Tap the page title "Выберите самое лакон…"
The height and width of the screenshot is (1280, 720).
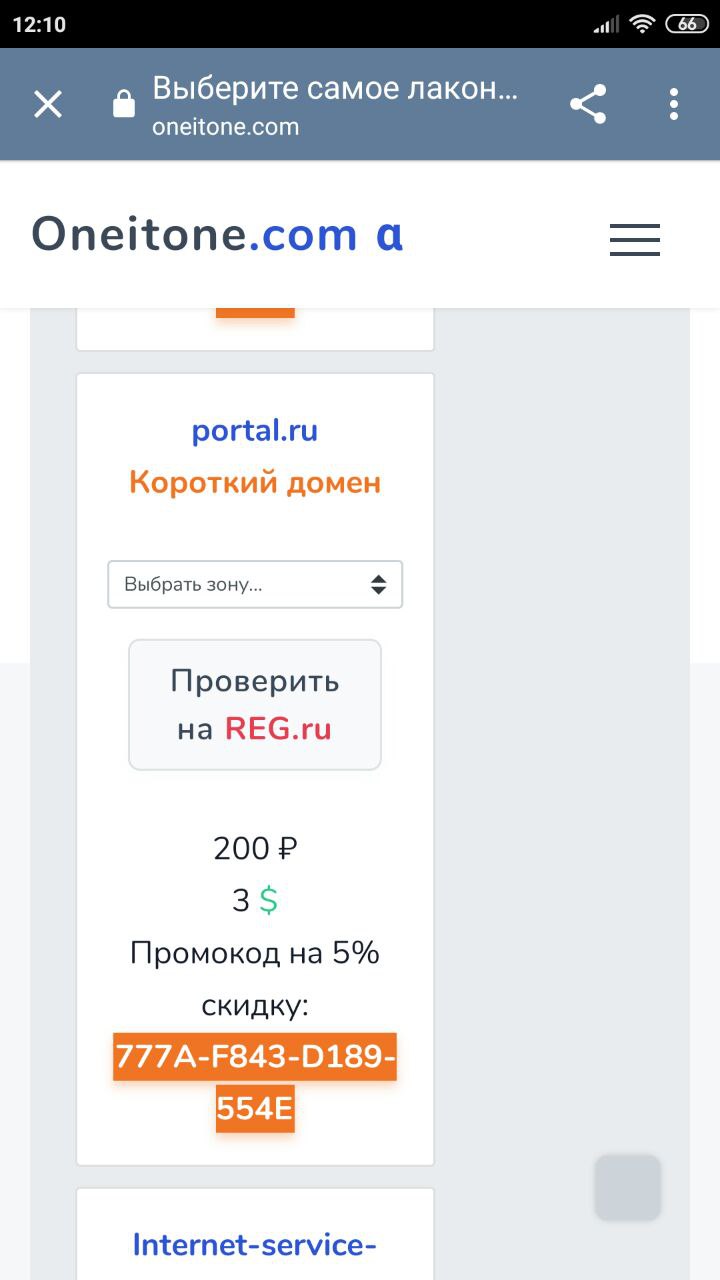[335, 89]
